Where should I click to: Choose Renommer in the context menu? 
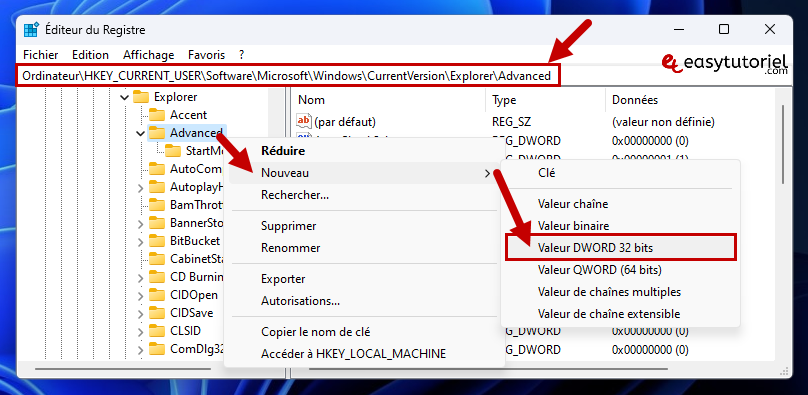(364, 248)
